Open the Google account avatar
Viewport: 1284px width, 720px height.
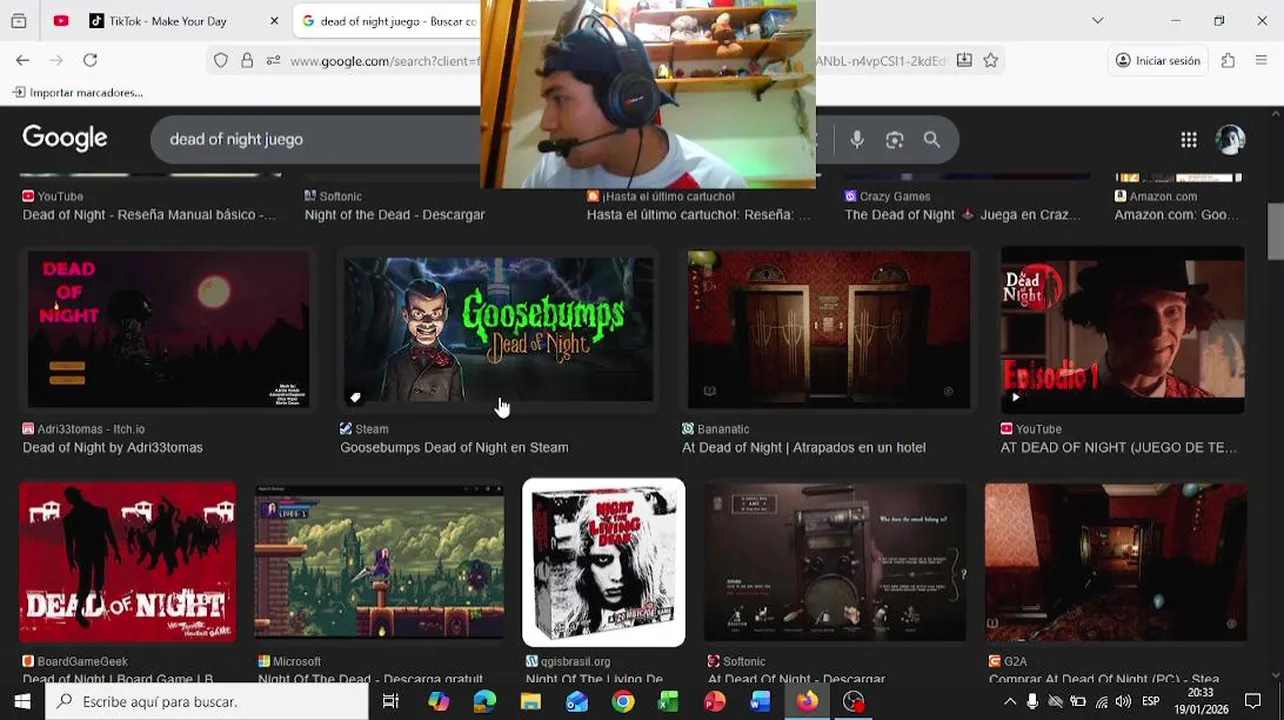pos(1230,140)
